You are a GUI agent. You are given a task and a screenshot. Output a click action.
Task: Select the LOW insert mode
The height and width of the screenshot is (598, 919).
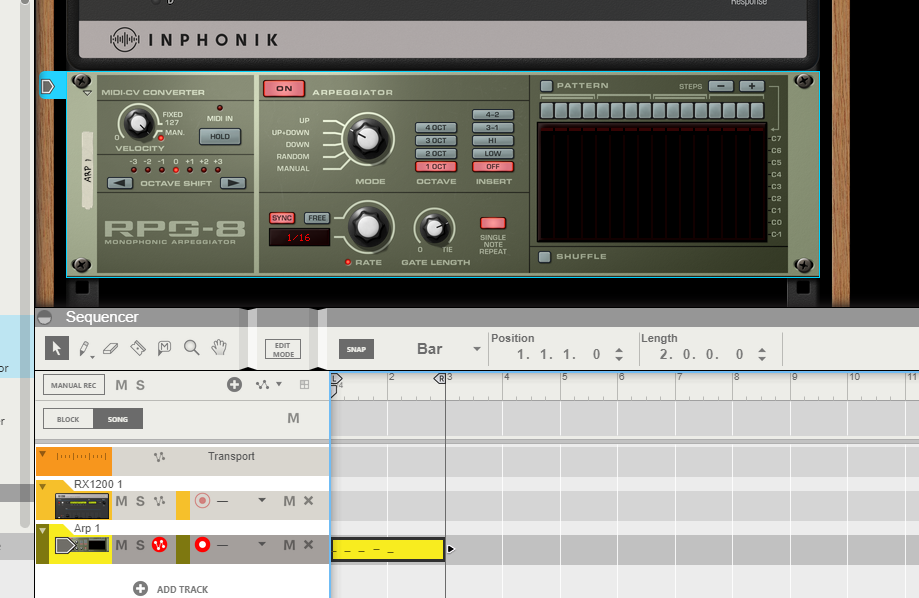[493, 154]
